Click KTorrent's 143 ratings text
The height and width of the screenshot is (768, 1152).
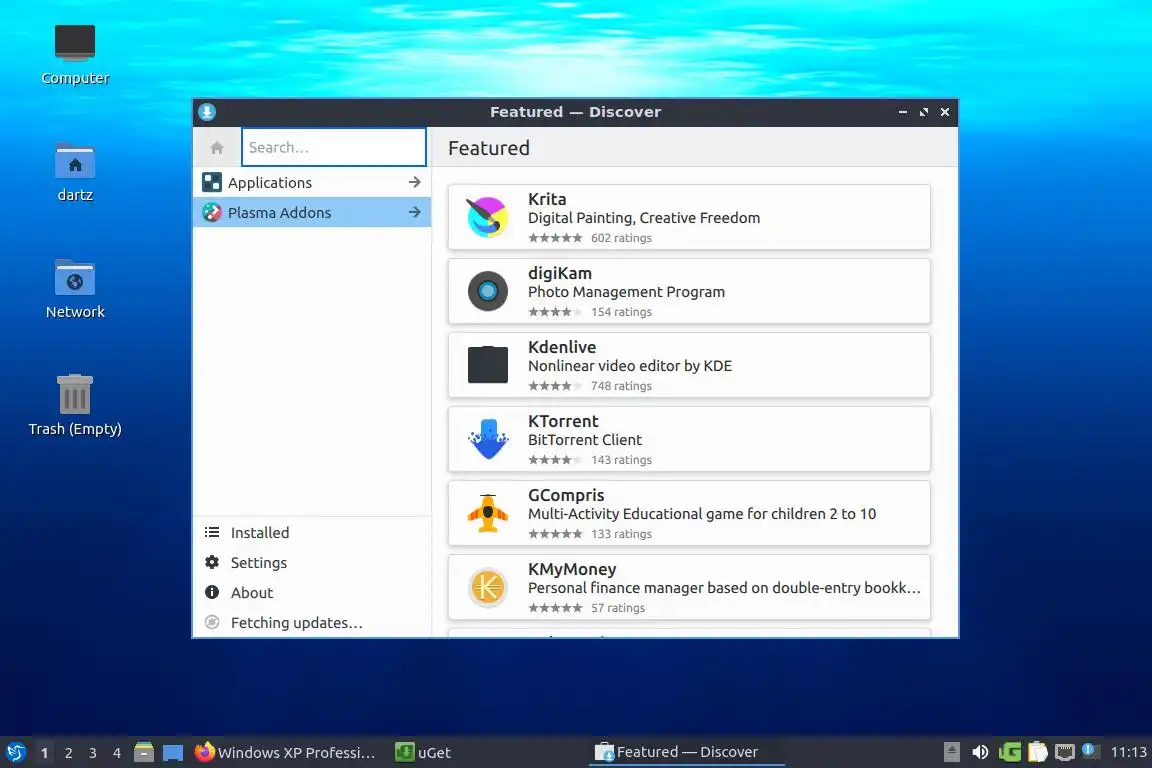622,460
